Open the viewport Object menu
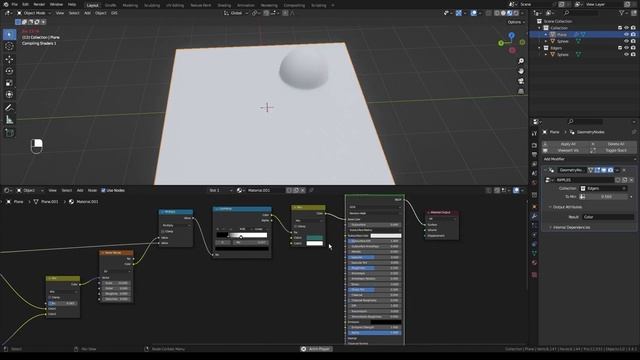The image size is (640, 360). click(x=101, y=13)
